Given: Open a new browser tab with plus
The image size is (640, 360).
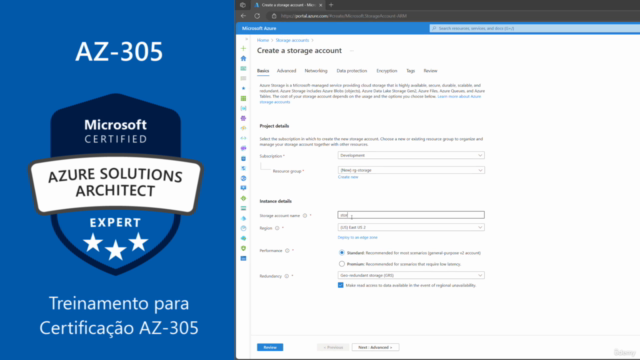Looking at the screenshot, I should pyautogui.click(x=331, y=5).
